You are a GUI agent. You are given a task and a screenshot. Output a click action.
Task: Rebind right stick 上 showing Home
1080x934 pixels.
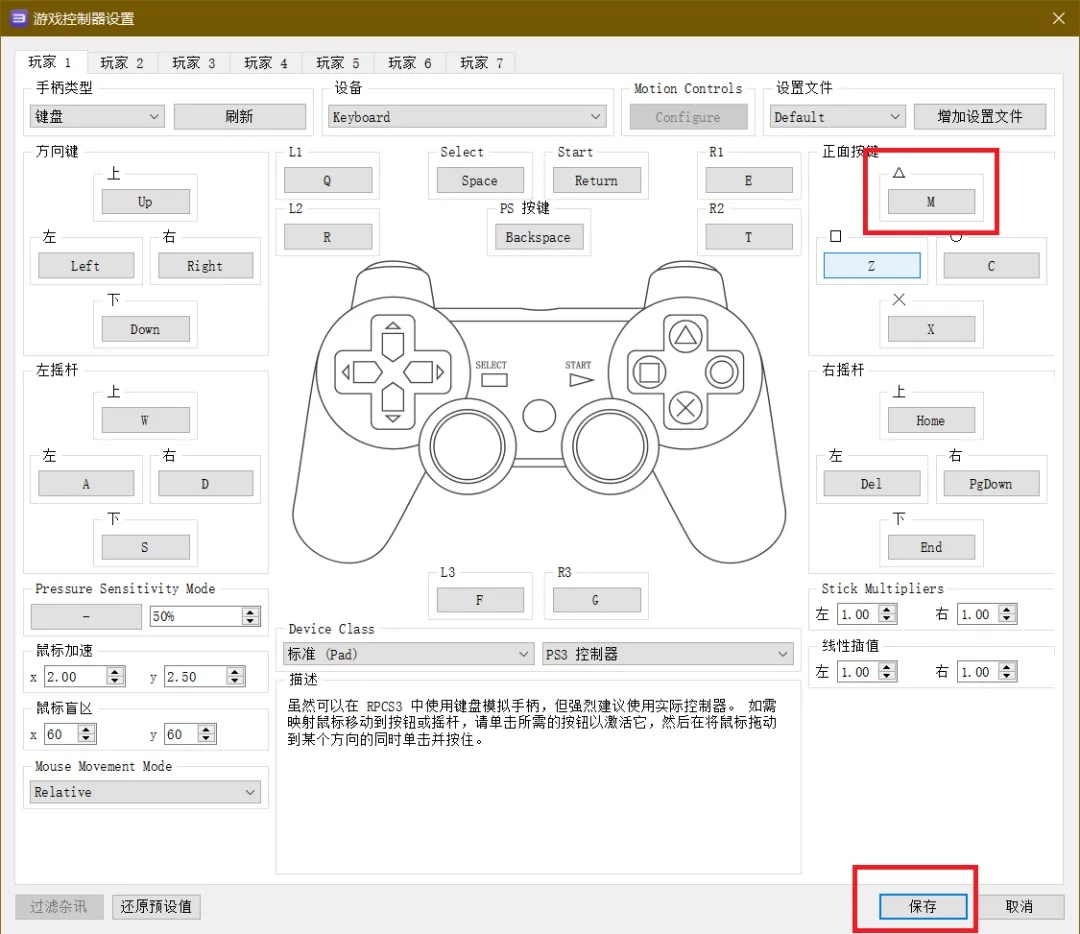[931, 420]
